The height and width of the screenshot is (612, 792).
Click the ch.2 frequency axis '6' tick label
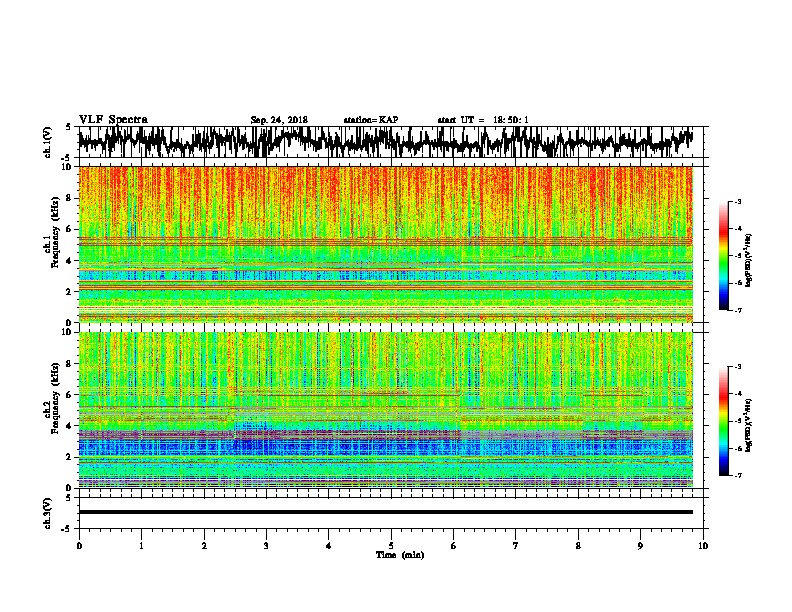pyautogui.click(x=69, y=394)
